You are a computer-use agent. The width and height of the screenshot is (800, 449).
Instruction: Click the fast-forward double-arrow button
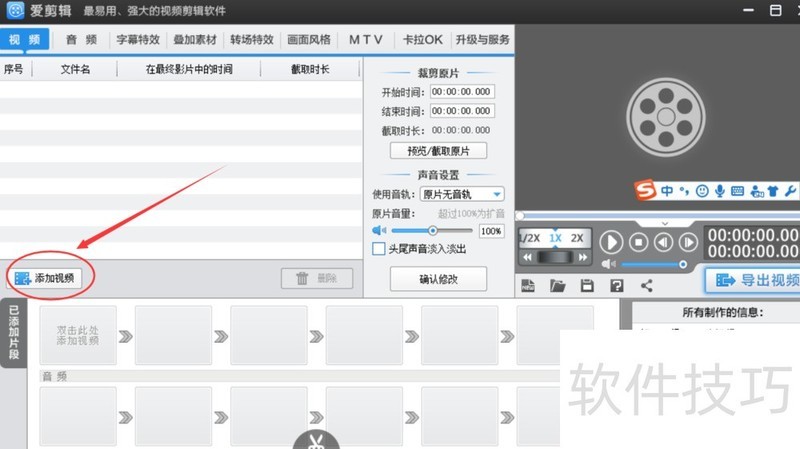[x=582, y=258]
